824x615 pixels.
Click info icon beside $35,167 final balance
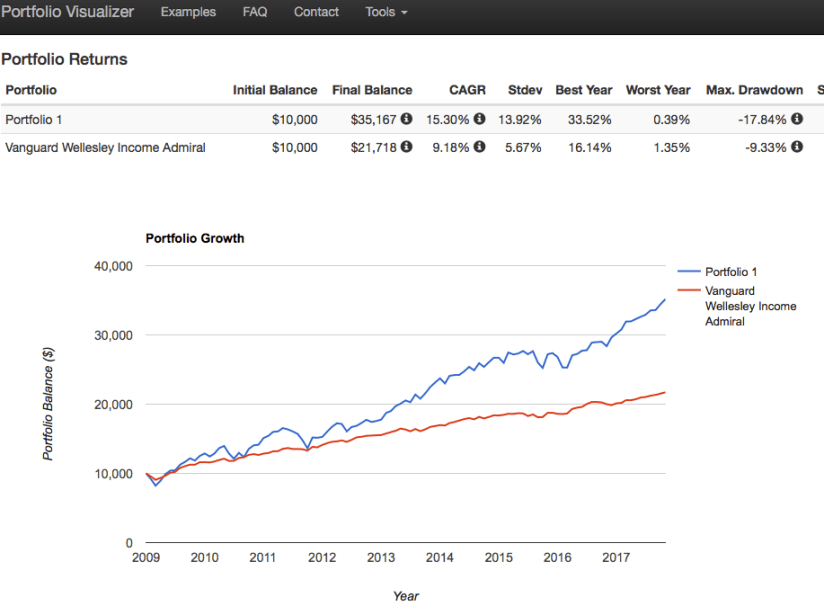[x=407, y=119]
